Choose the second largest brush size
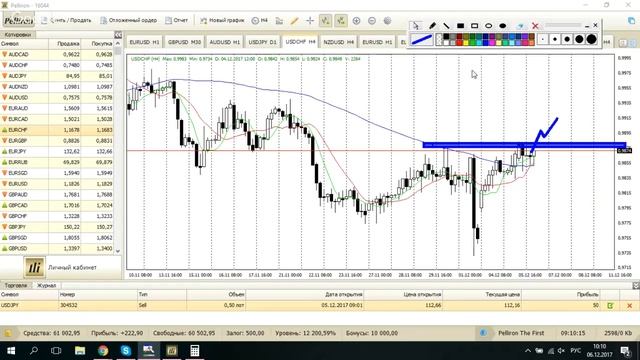The height and width of the screenshot is (360, 640). [x=579, y=40]
